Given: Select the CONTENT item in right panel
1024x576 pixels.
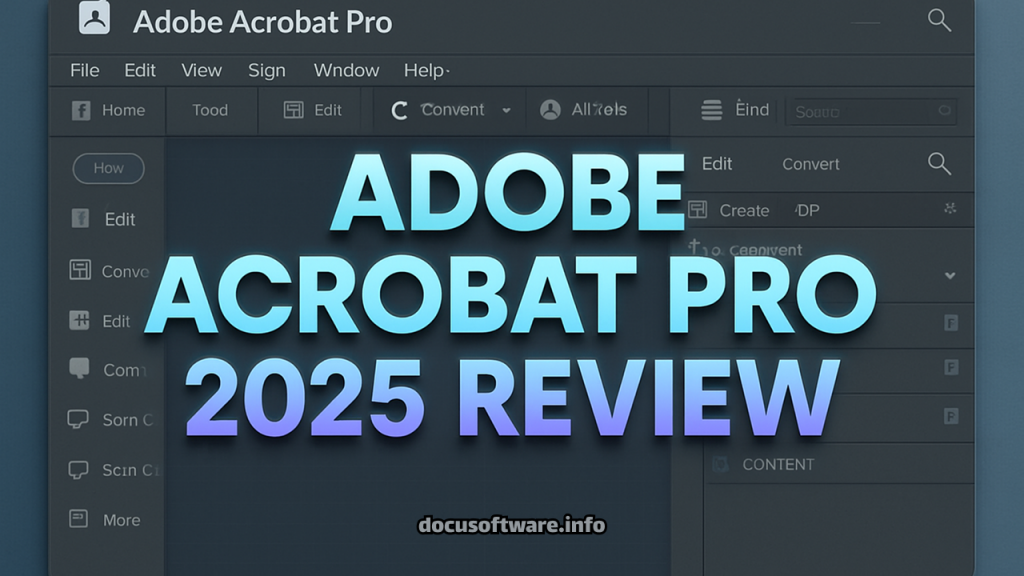Looking at the screenshot, I should [x=777, y=464].
